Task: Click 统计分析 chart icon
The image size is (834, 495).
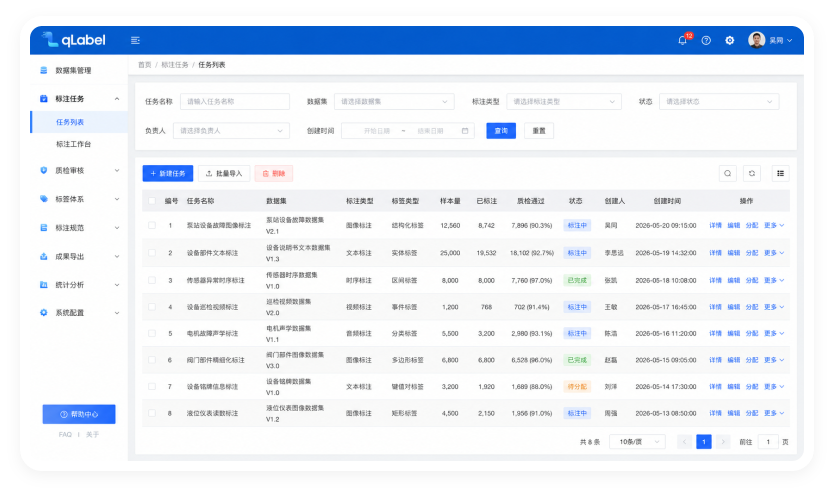Action: click(44, 285)
